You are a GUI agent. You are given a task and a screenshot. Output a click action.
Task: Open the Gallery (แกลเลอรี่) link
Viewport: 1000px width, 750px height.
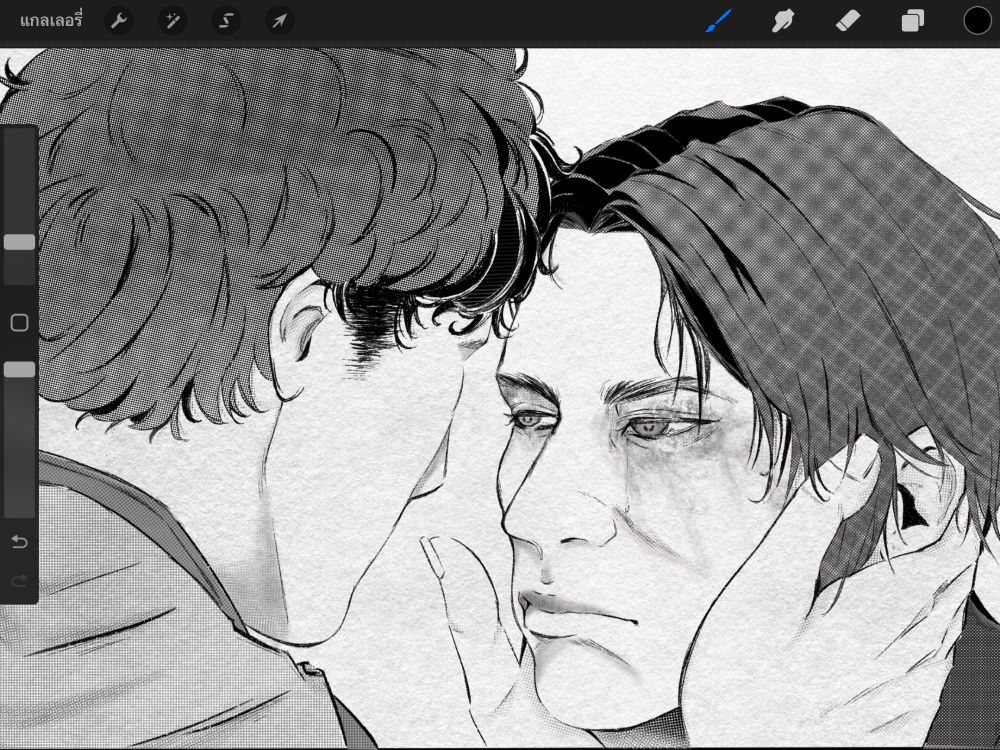(x=51, y=21)
